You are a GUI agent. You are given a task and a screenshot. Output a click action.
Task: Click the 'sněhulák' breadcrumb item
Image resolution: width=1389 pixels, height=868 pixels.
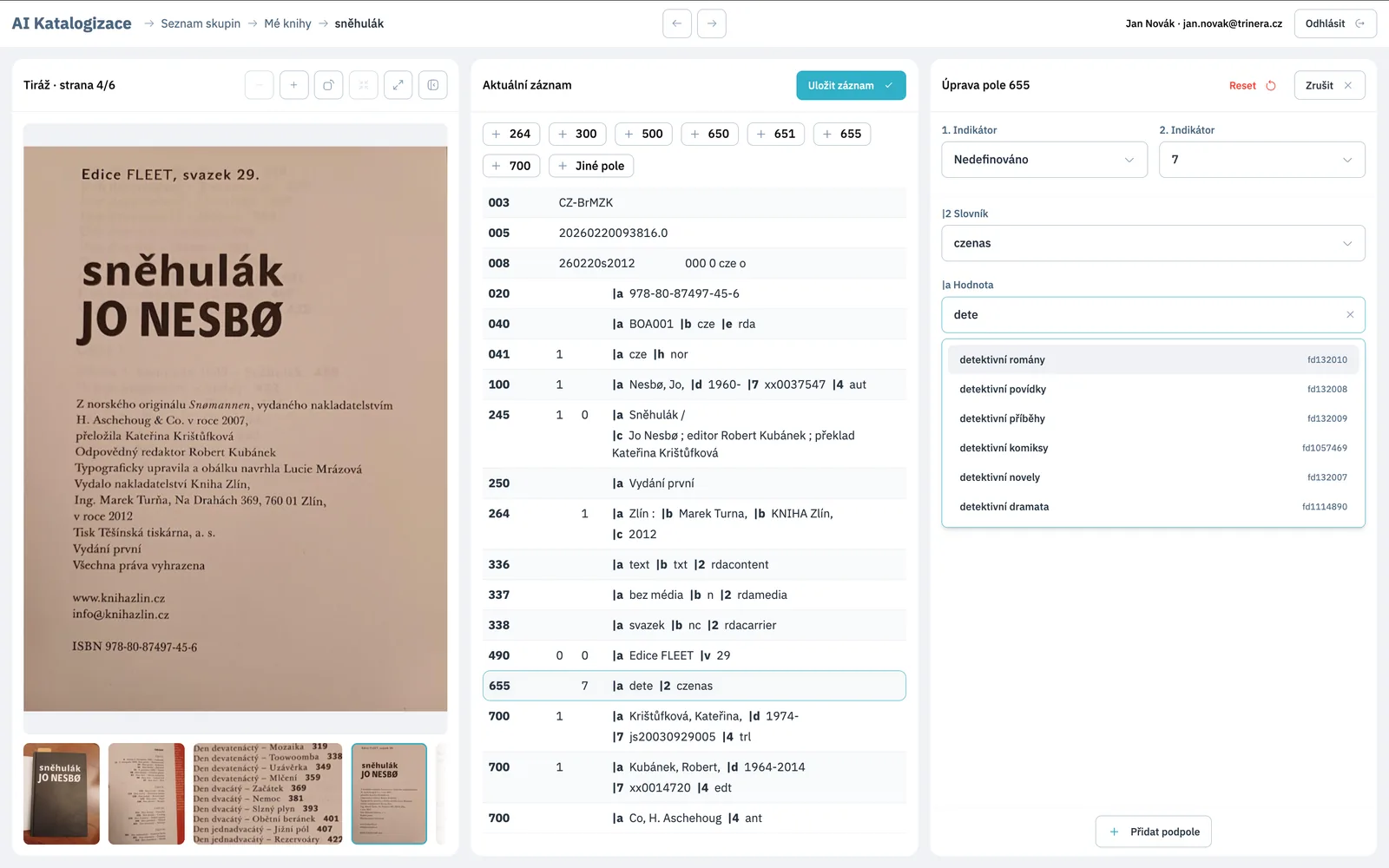pos(359,23)
